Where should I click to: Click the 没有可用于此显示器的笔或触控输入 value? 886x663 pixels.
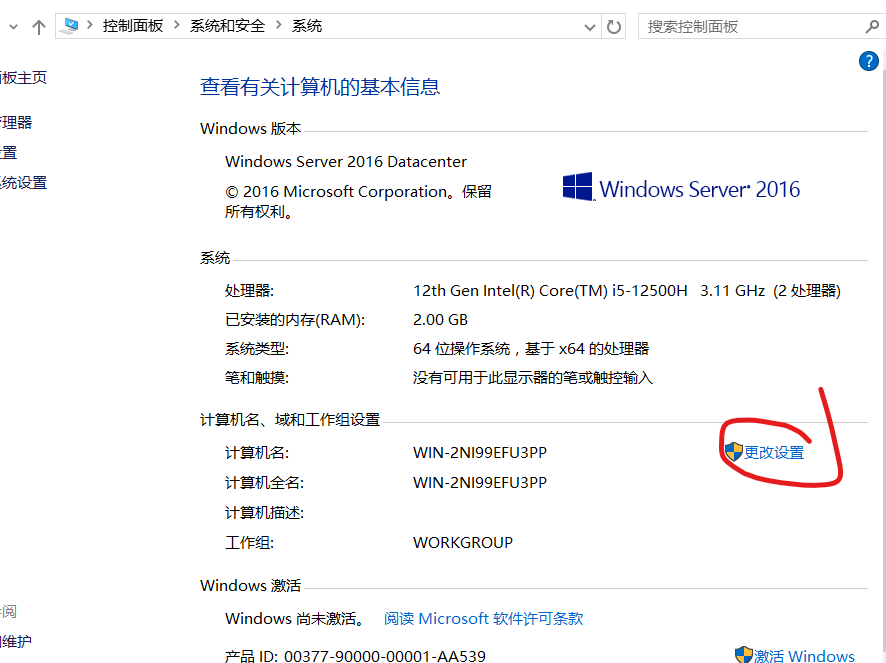[x=533, y=378]
